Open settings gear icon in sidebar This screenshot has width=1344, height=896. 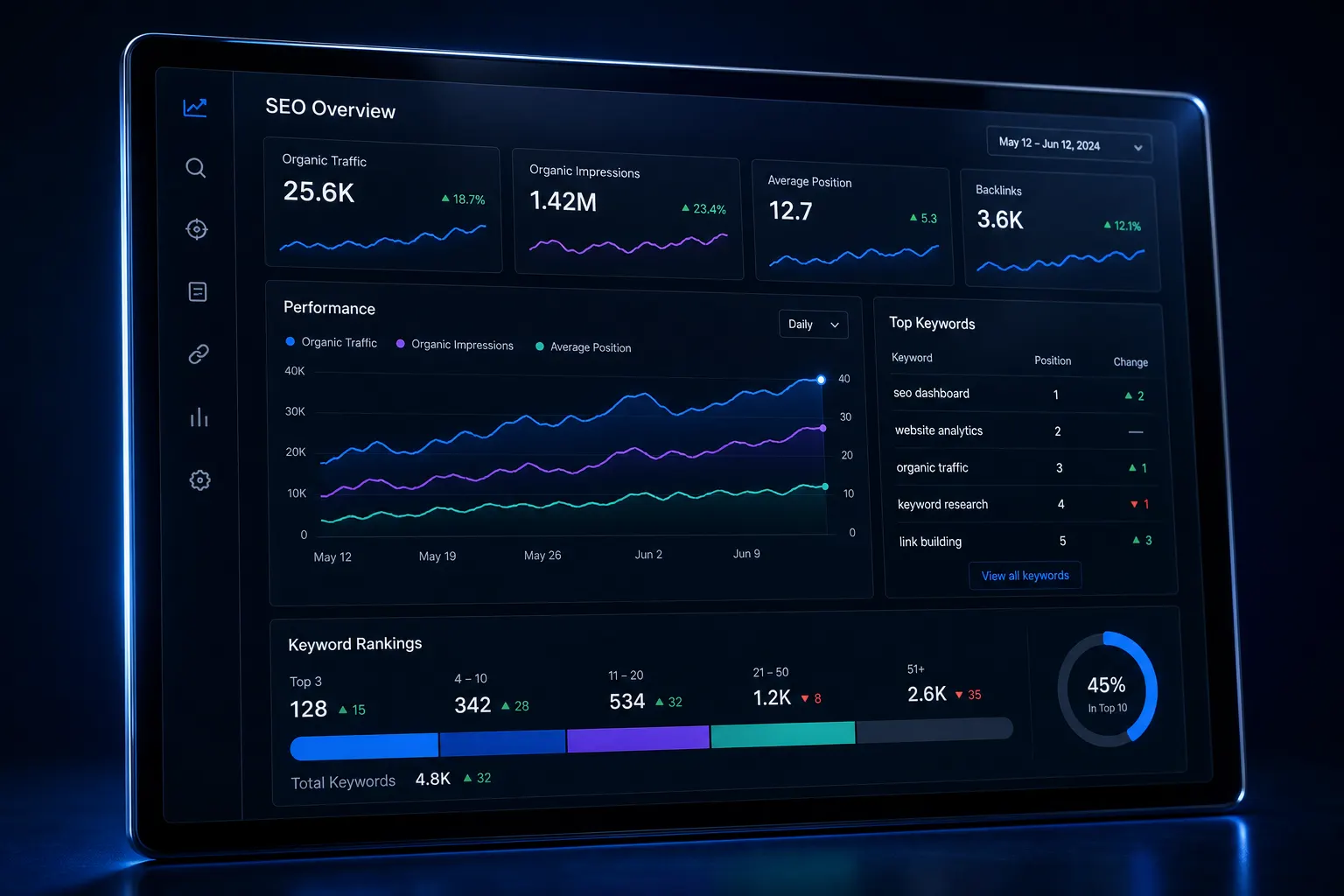200,480
